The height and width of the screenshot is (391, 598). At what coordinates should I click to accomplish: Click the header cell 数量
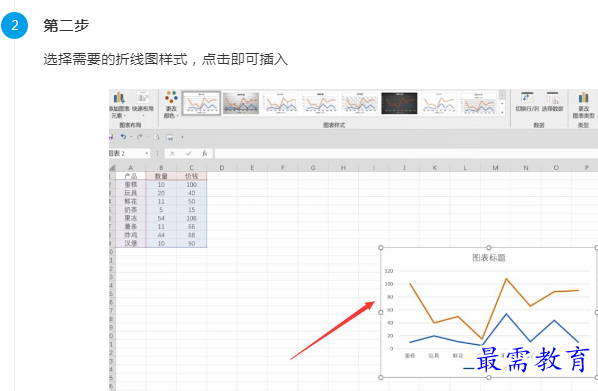tap(161, 176)
